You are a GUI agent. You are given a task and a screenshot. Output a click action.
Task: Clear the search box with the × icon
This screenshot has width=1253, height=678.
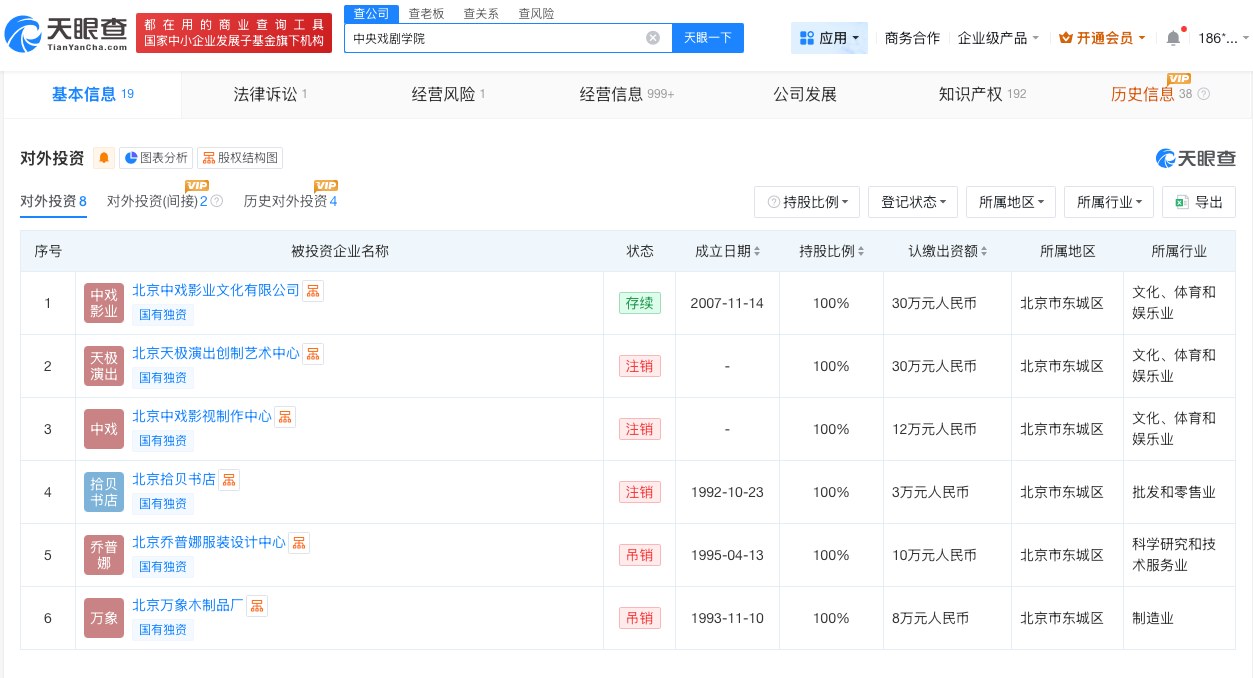653,38
